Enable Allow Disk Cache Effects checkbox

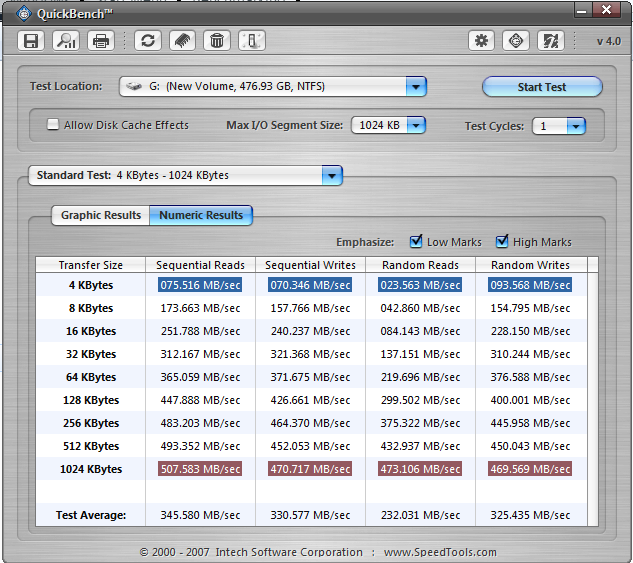pos(54,125)
